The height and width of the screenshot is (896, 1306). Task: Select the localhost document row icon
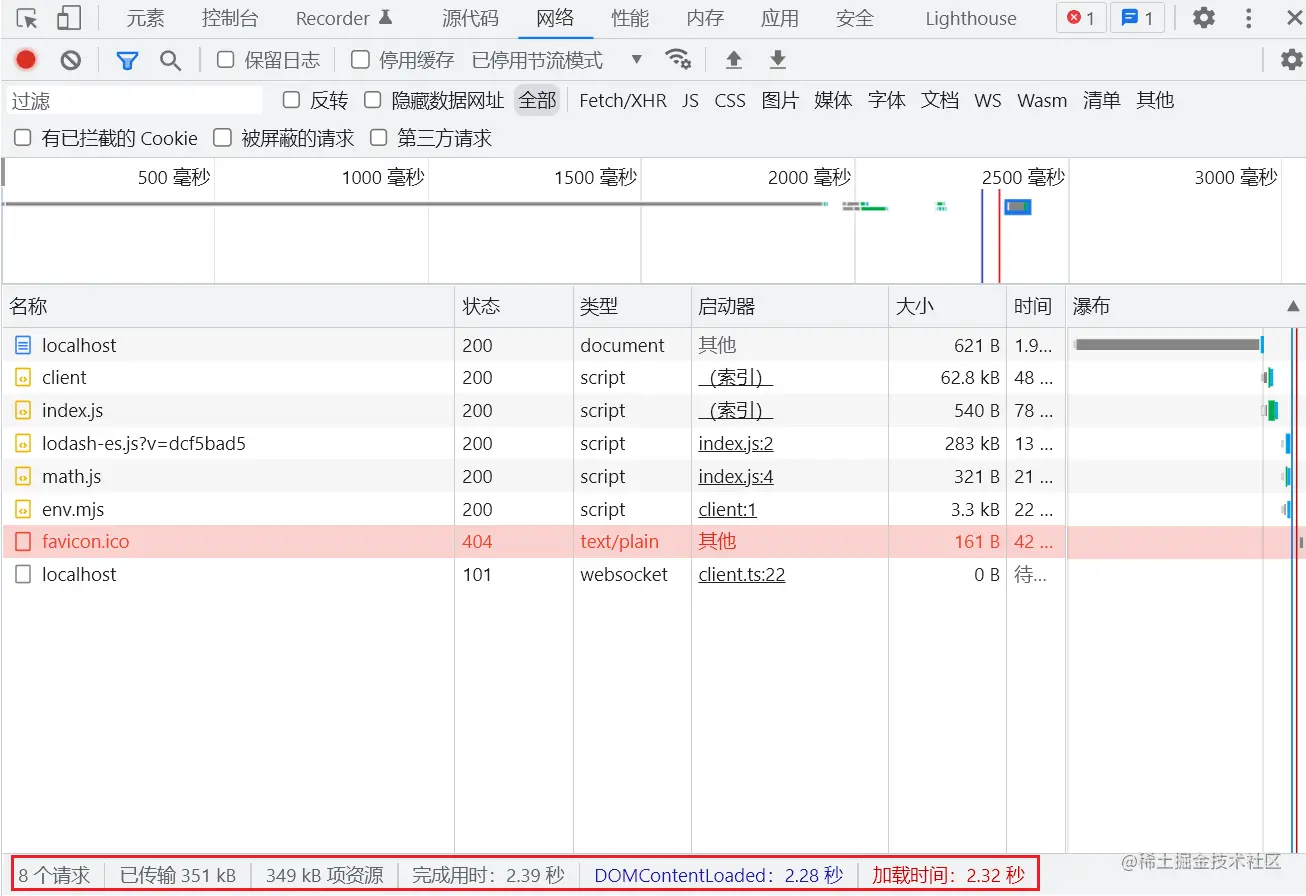coord(23,345)
